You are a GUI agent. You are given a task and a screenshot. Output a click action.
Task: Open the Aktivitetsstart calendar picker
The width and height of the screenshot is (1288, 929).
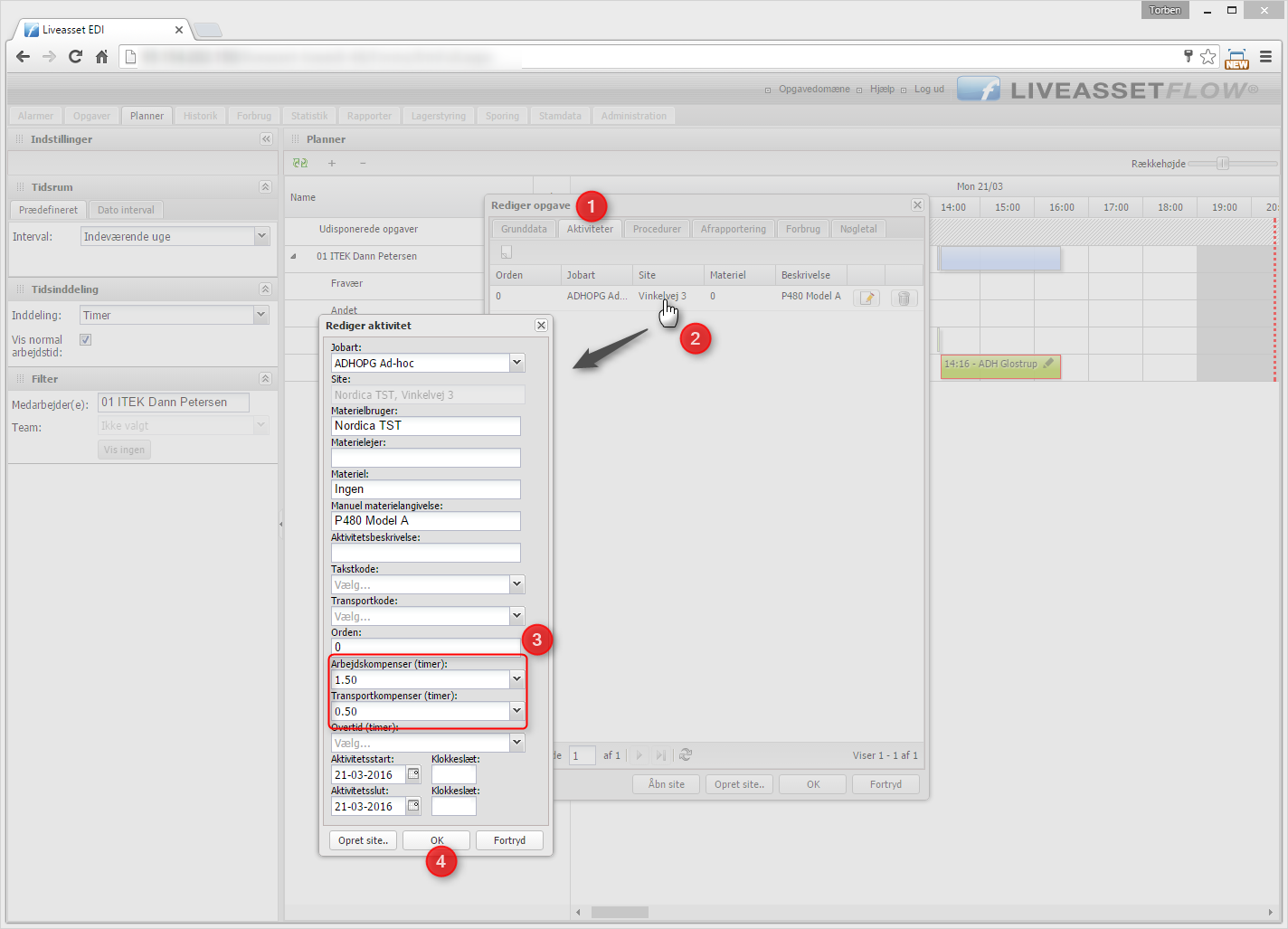coord(413,774)
